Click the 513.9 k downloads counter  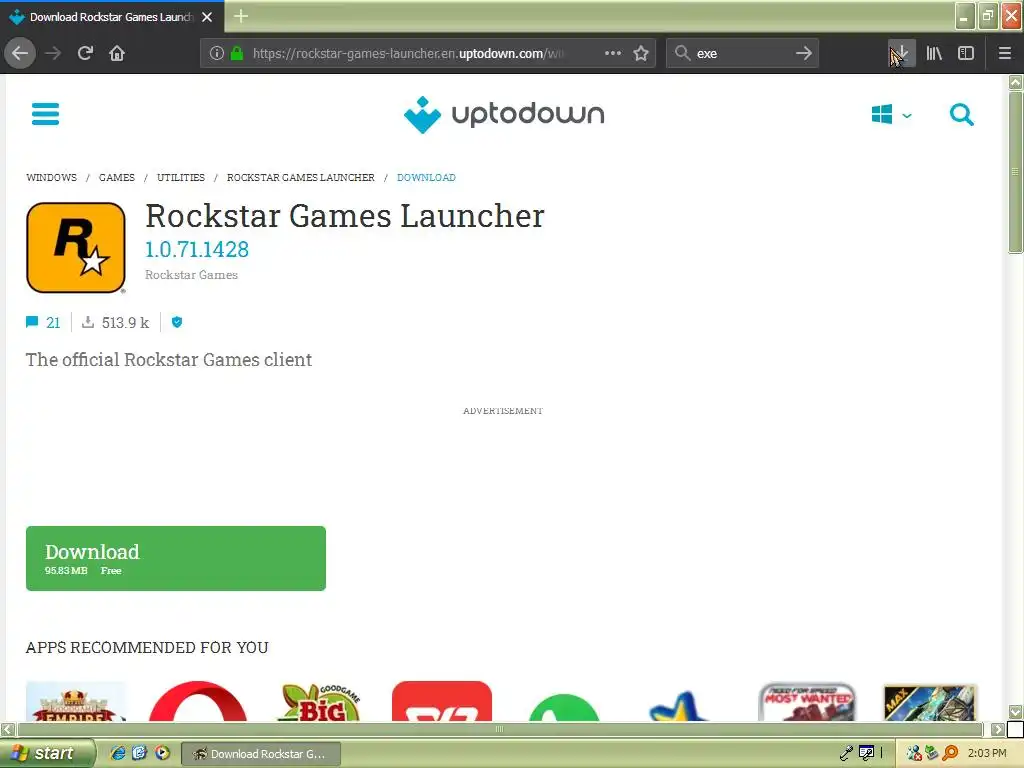[116, 323]
